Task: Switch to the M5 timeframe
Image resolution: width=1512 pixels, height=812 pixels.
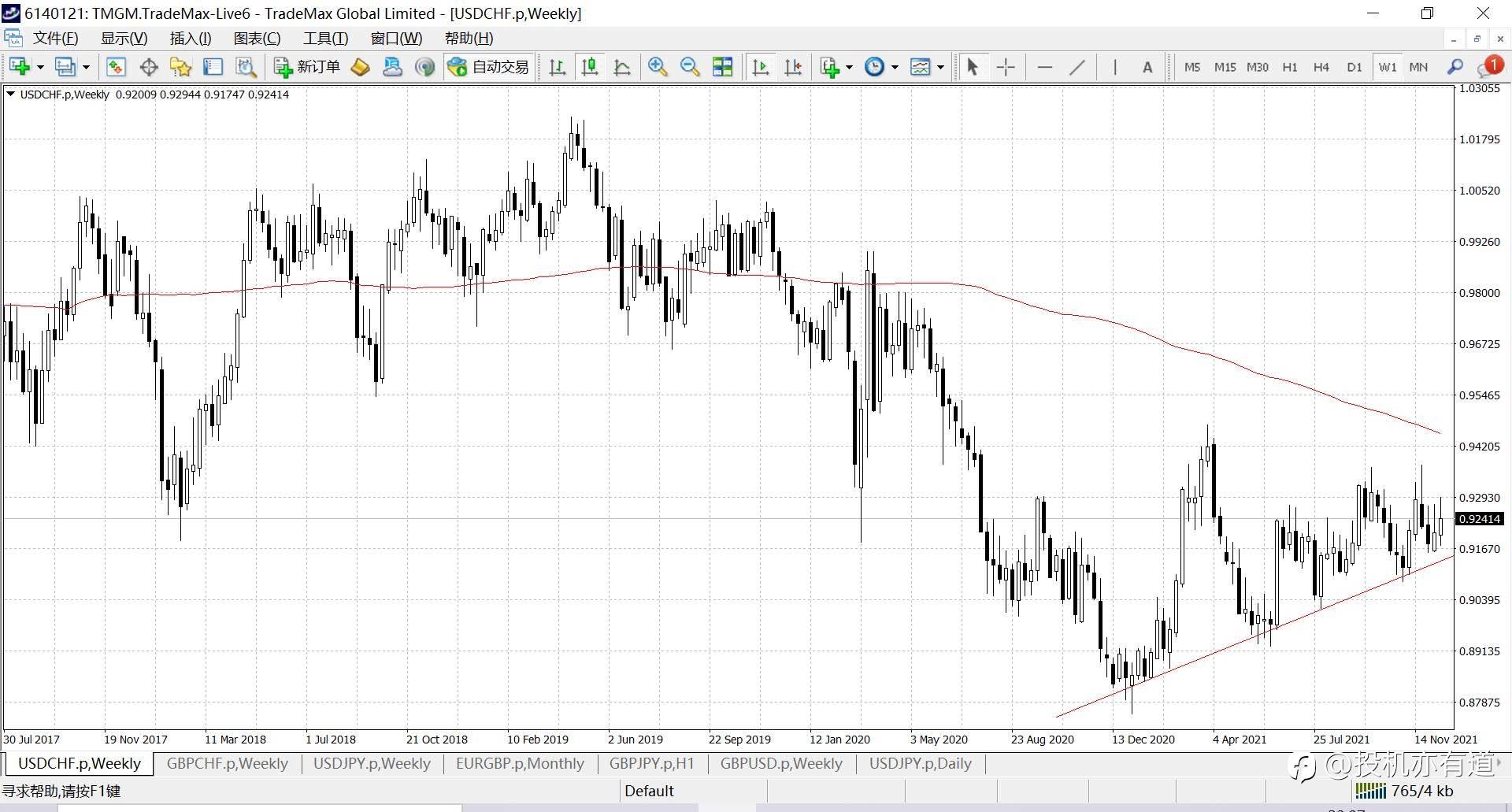Action: (1192, 67)
